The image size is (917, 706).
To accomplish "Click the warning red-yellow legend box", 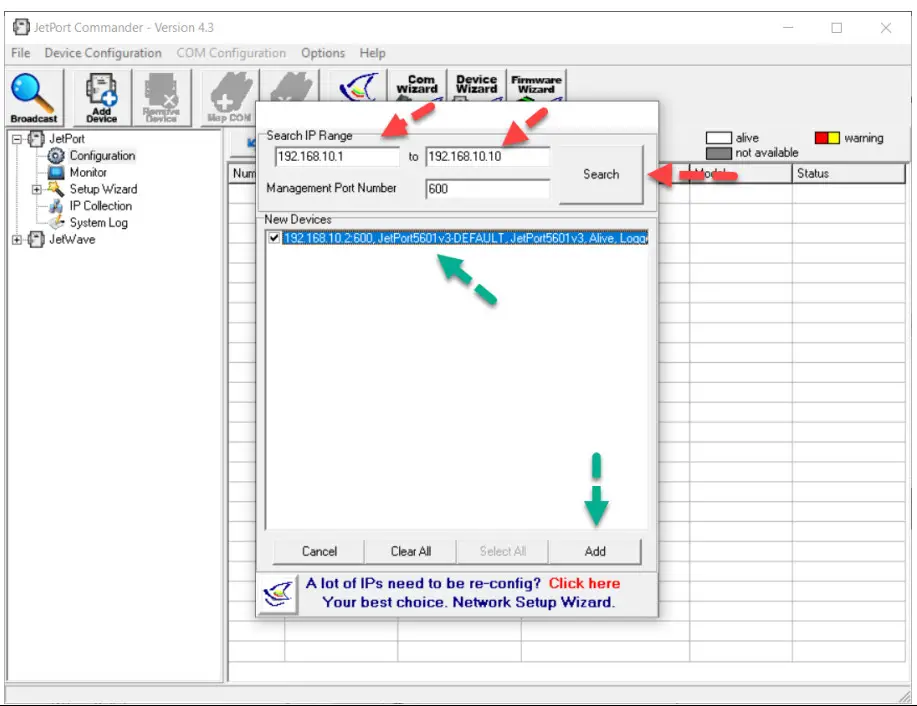I will click(827, 138).
